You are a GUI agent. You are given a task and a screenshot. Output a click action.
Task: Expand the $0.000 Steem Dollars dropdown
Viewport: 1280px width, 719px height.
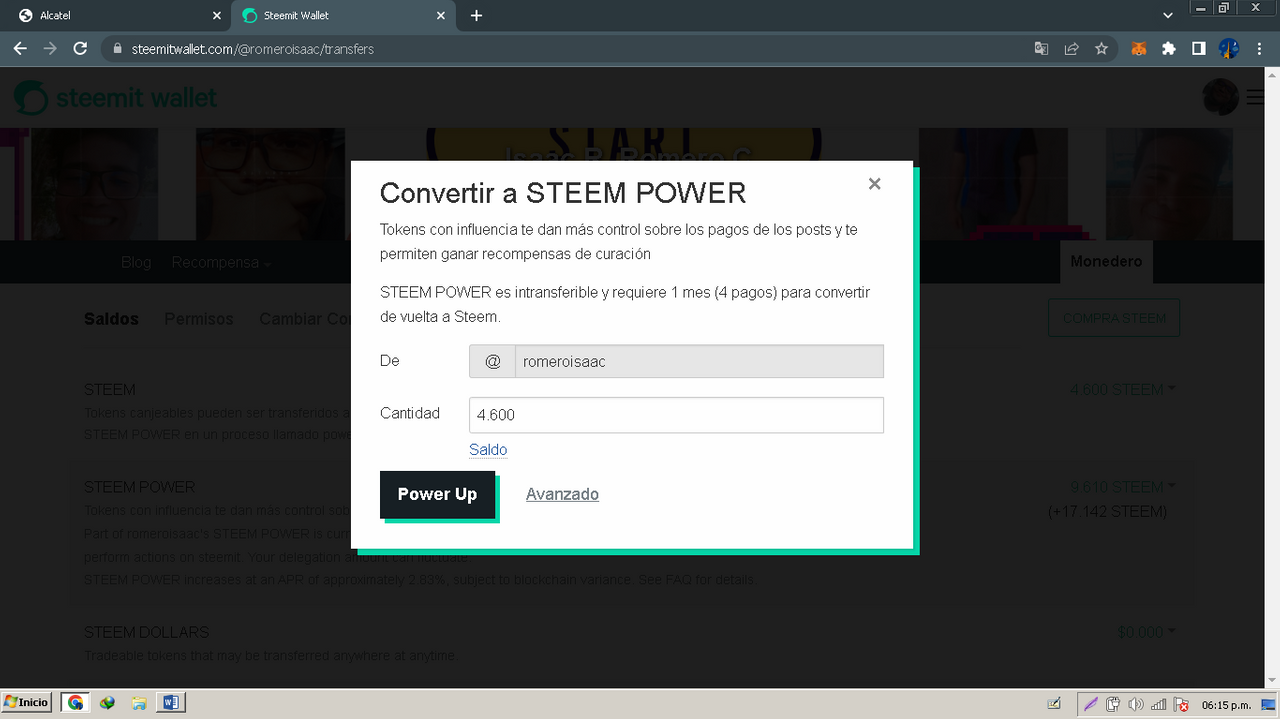[1146, 632]
